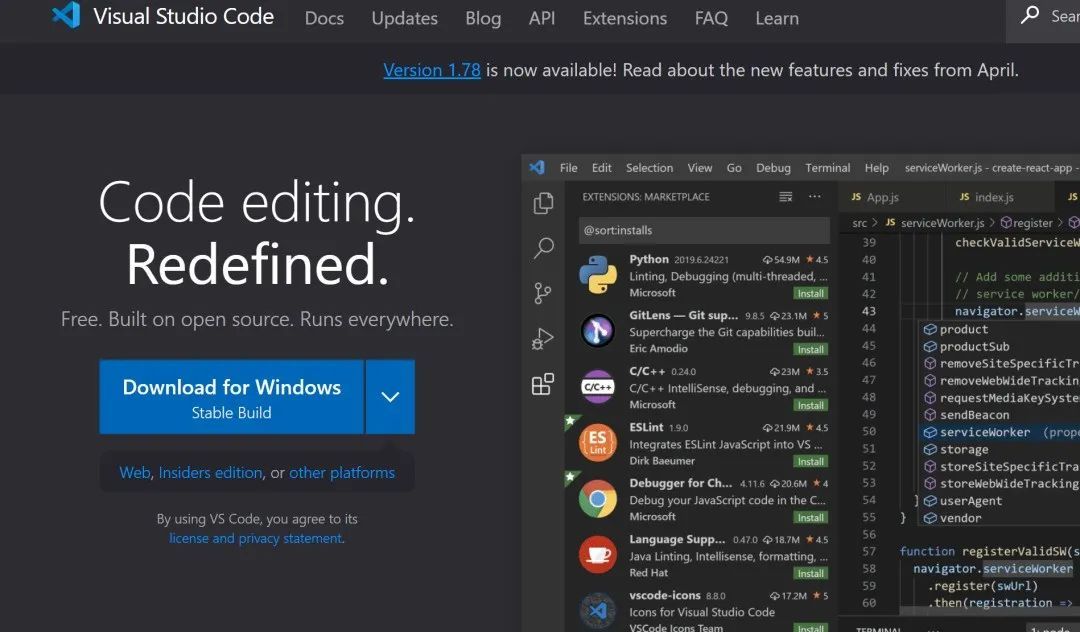The height and width of the screenshot is (632, 1080).
Task: Open File menu in editor screenshot
Action: [568, 167]
